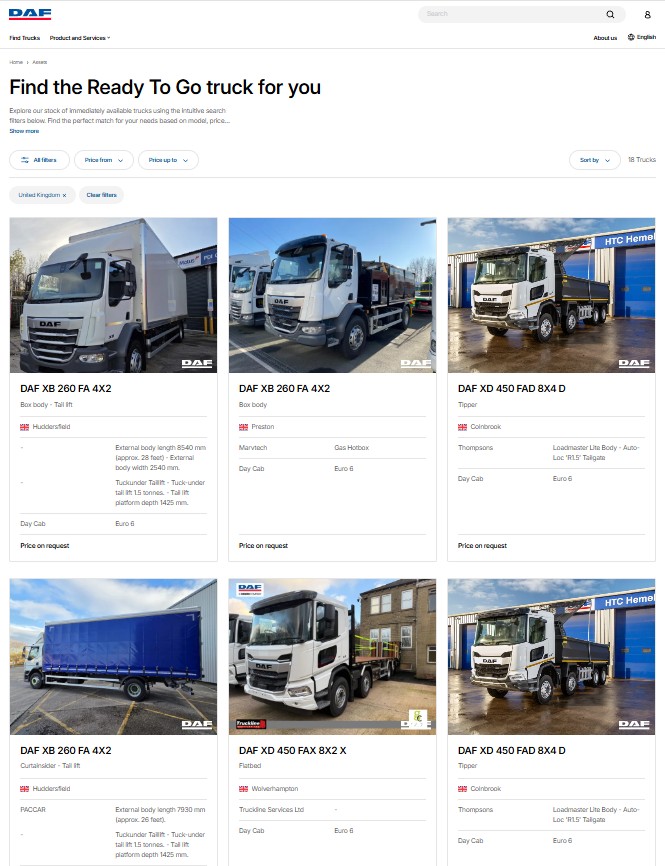The image size is (665, 866).
Task: Click UK flag next to Preston
Action: click(244, 427)
